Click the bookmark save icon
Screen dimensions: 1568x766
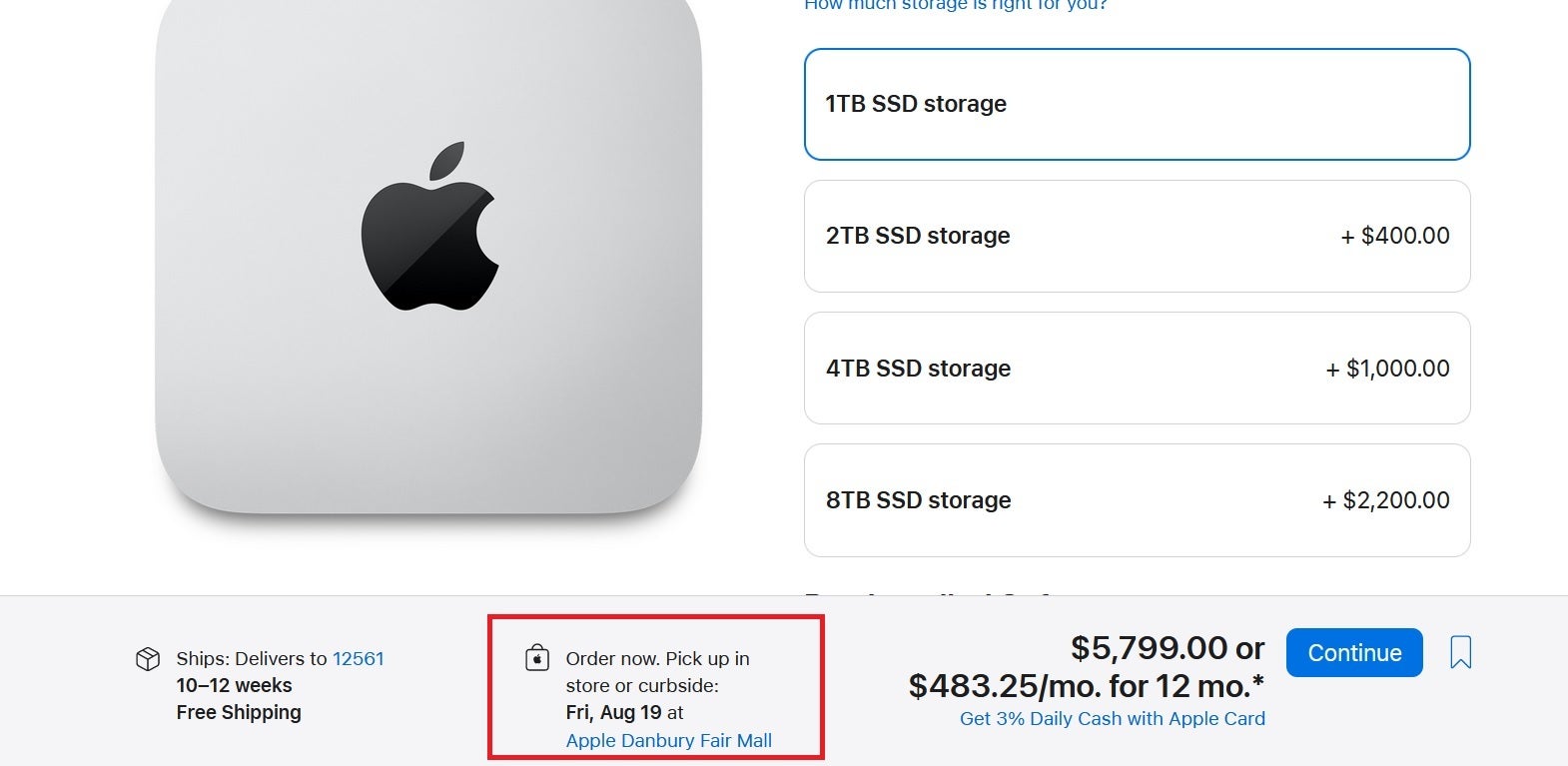1460,652
